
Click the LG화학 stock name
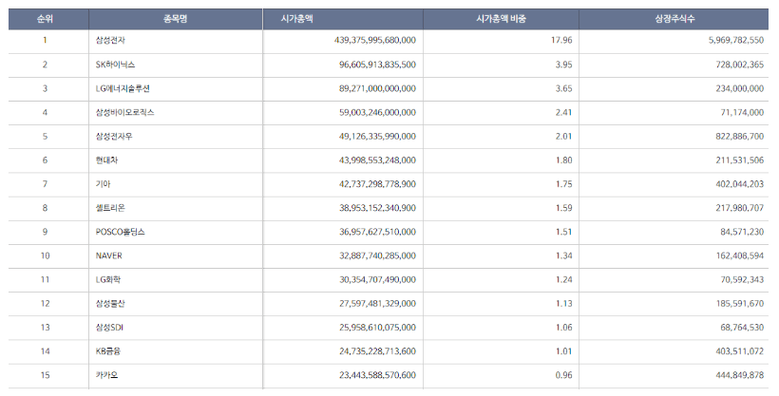coord(108,279)
